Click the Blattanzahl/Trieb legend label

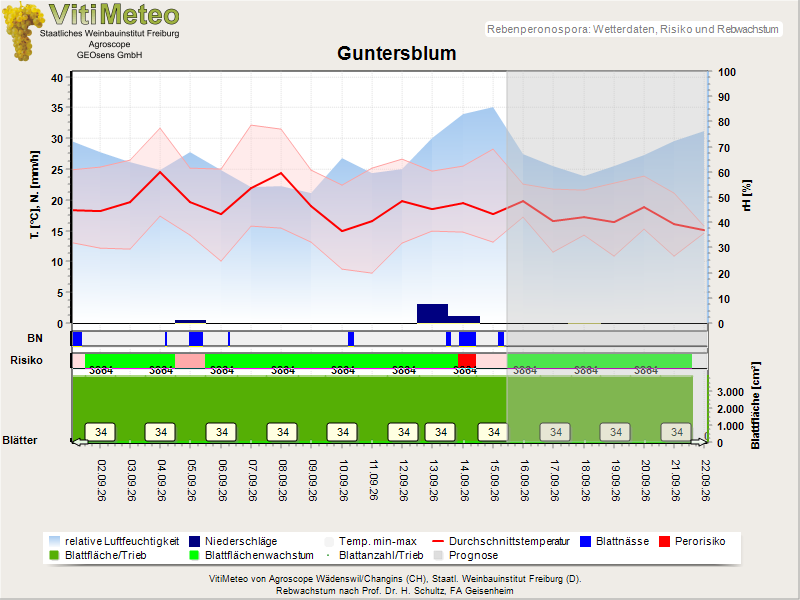(381, 555)
